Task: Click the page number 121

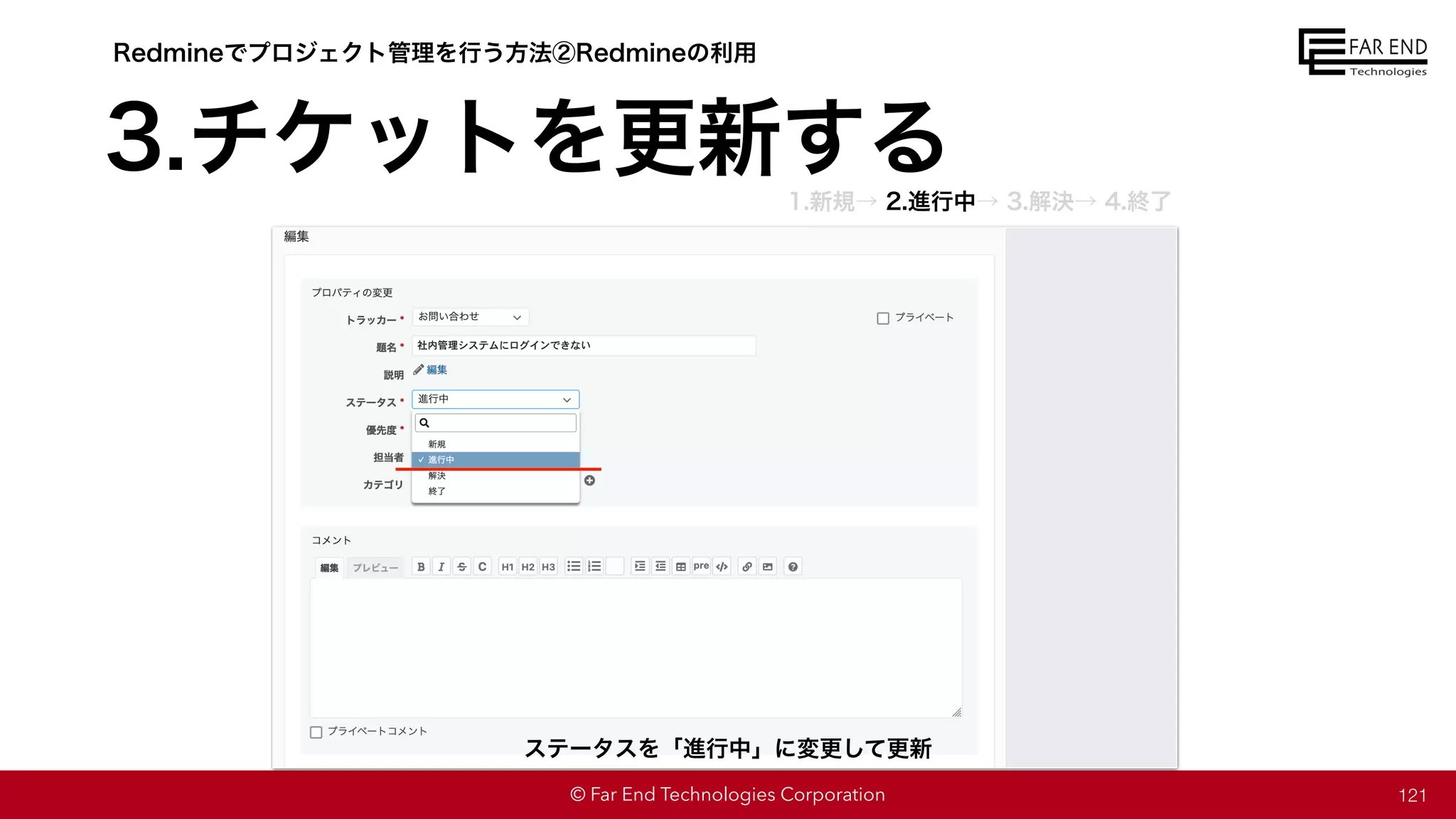Action: click(x=1412, y=796)
